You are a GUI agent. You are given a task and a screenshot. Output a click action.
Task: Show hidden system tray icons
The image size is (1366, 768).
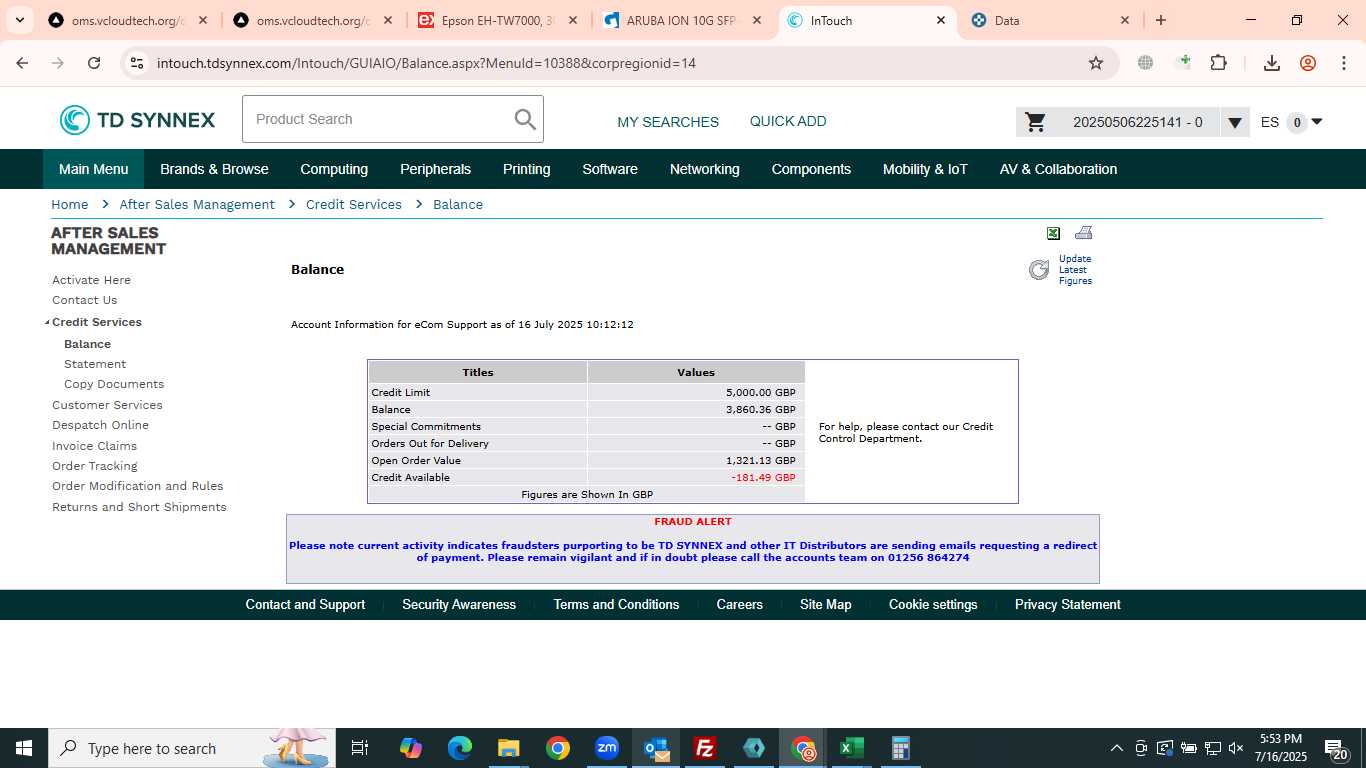pyautogui.click(x=1117, y=748)
